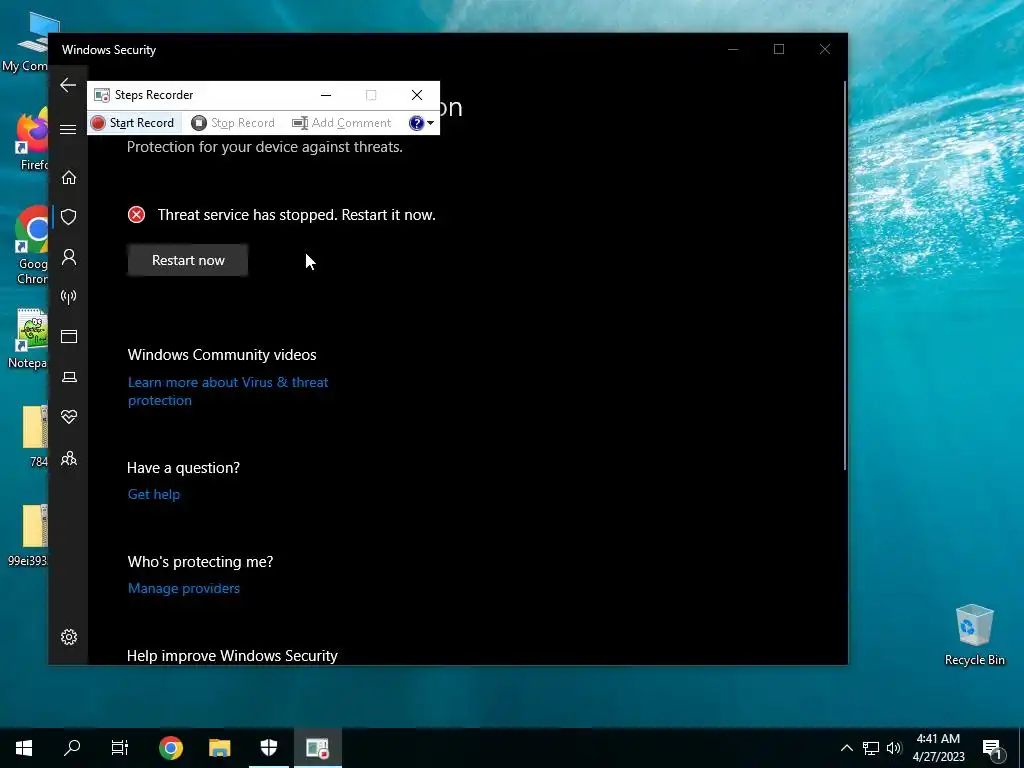Click Steps Recorder title bar app icon
The image size is (1024, 768).
(102, 95)
